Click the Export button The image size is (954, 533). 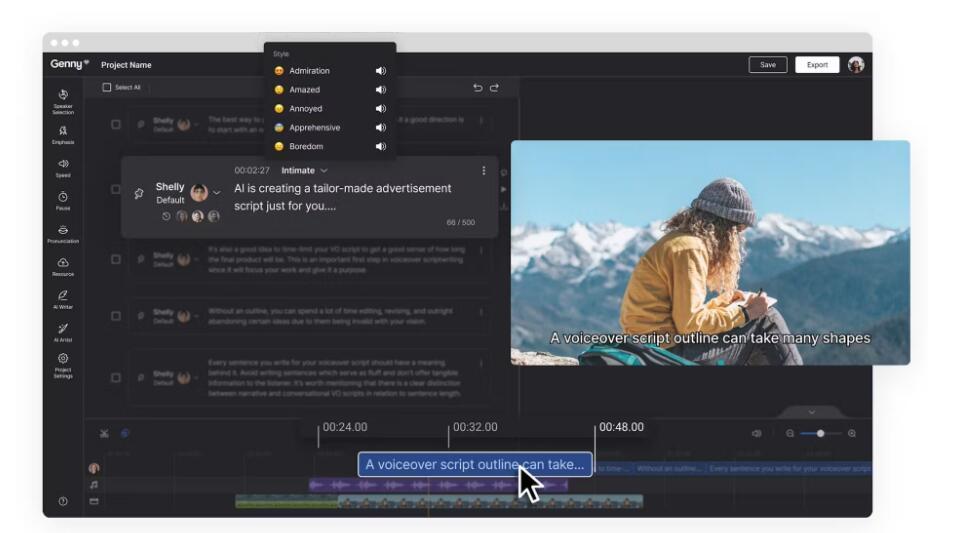[817, 64]
